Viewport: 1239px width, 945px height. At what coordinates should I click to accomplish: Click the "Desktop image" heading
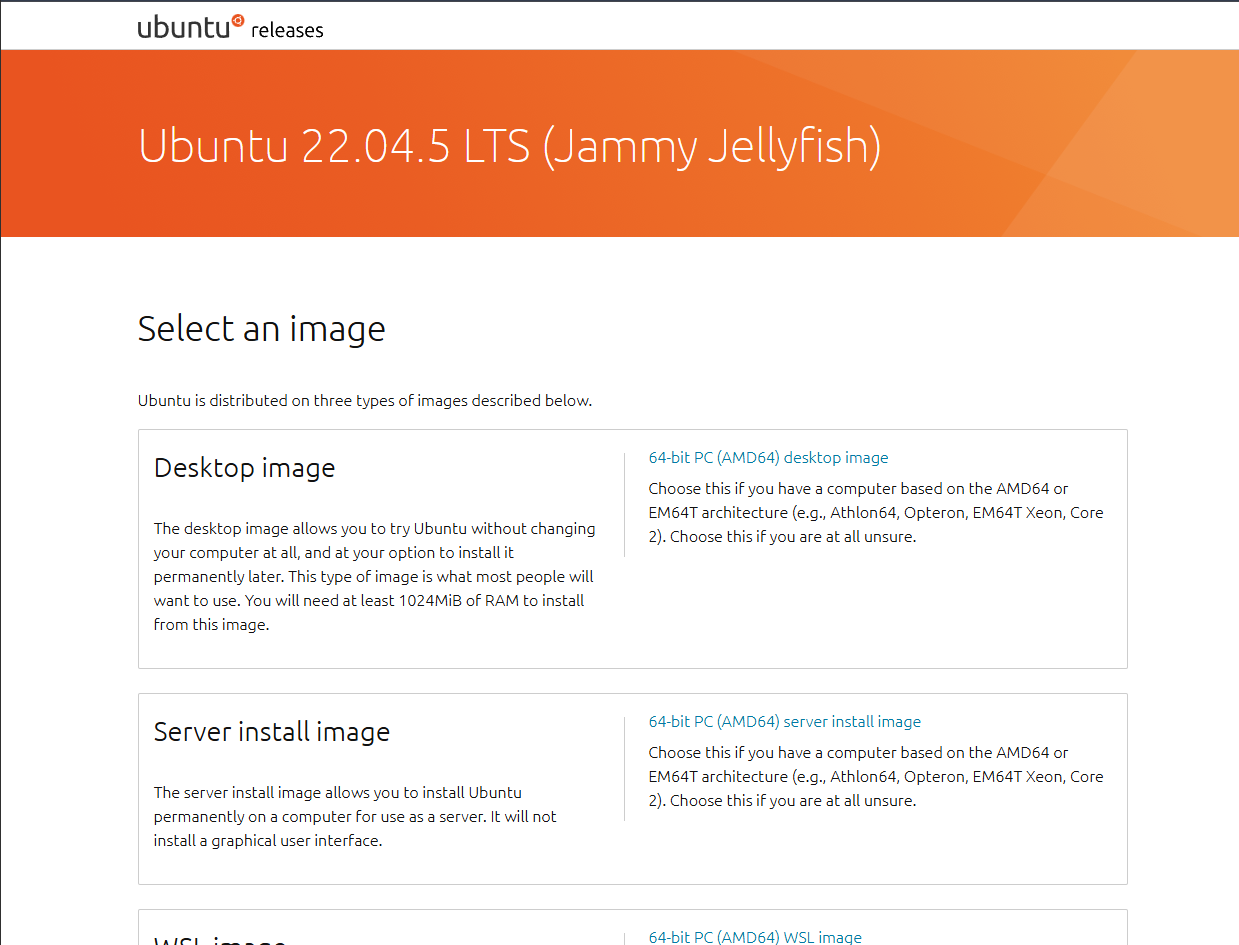coord(245,468)
